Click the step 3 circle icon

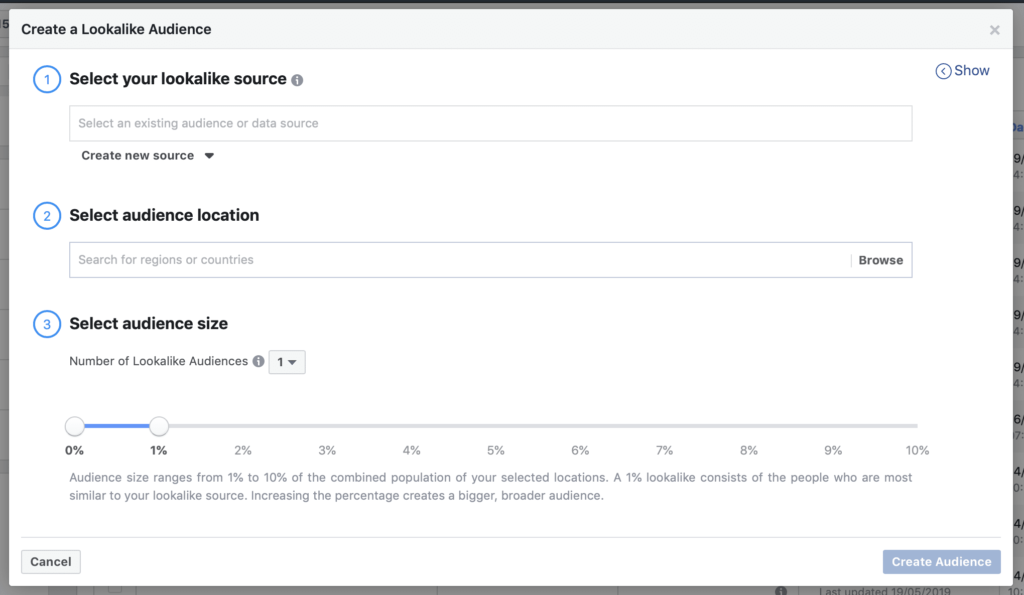[47, 324]
